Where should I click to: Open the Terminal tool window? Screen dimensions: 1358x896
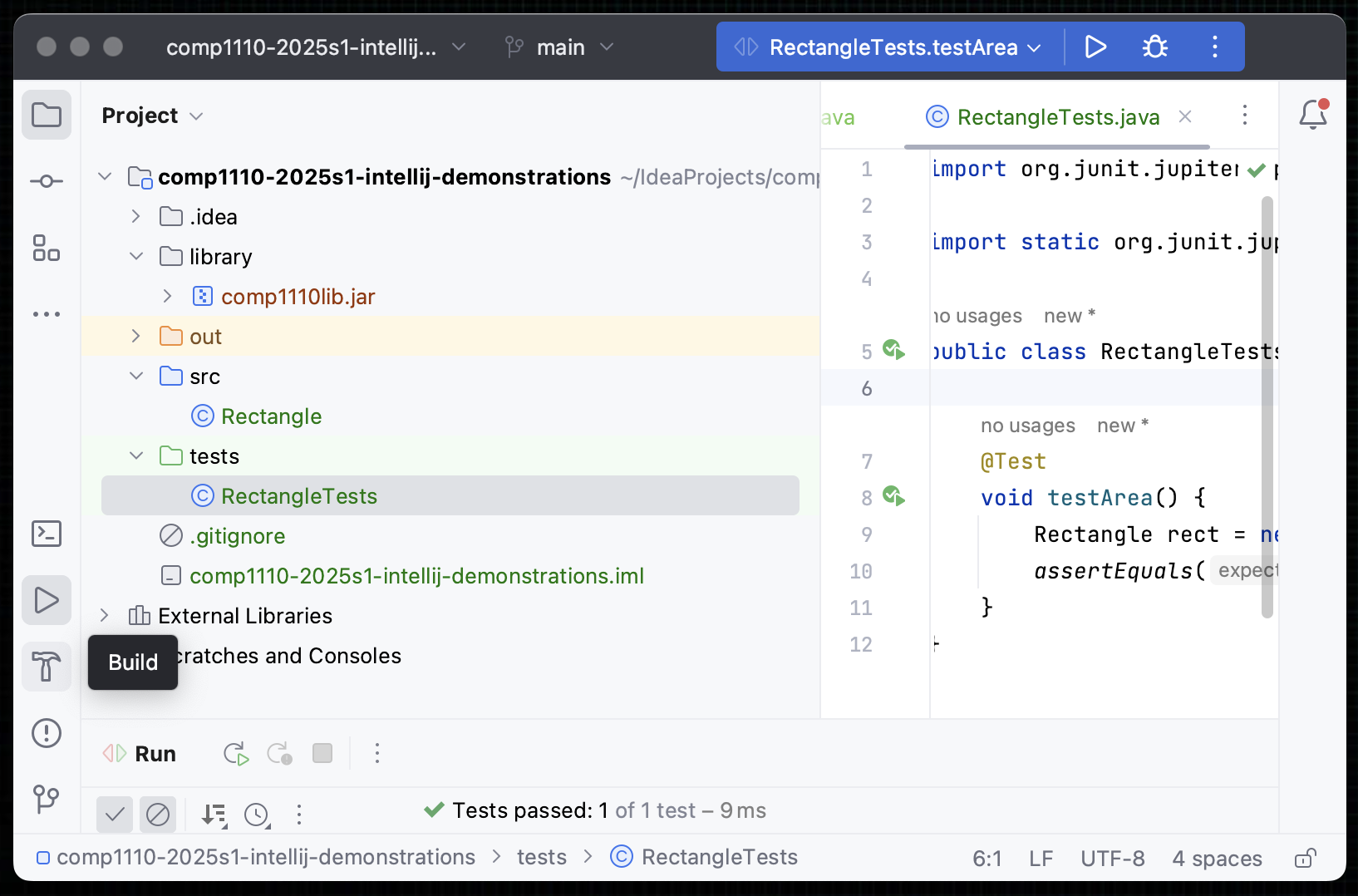point(47,534)
